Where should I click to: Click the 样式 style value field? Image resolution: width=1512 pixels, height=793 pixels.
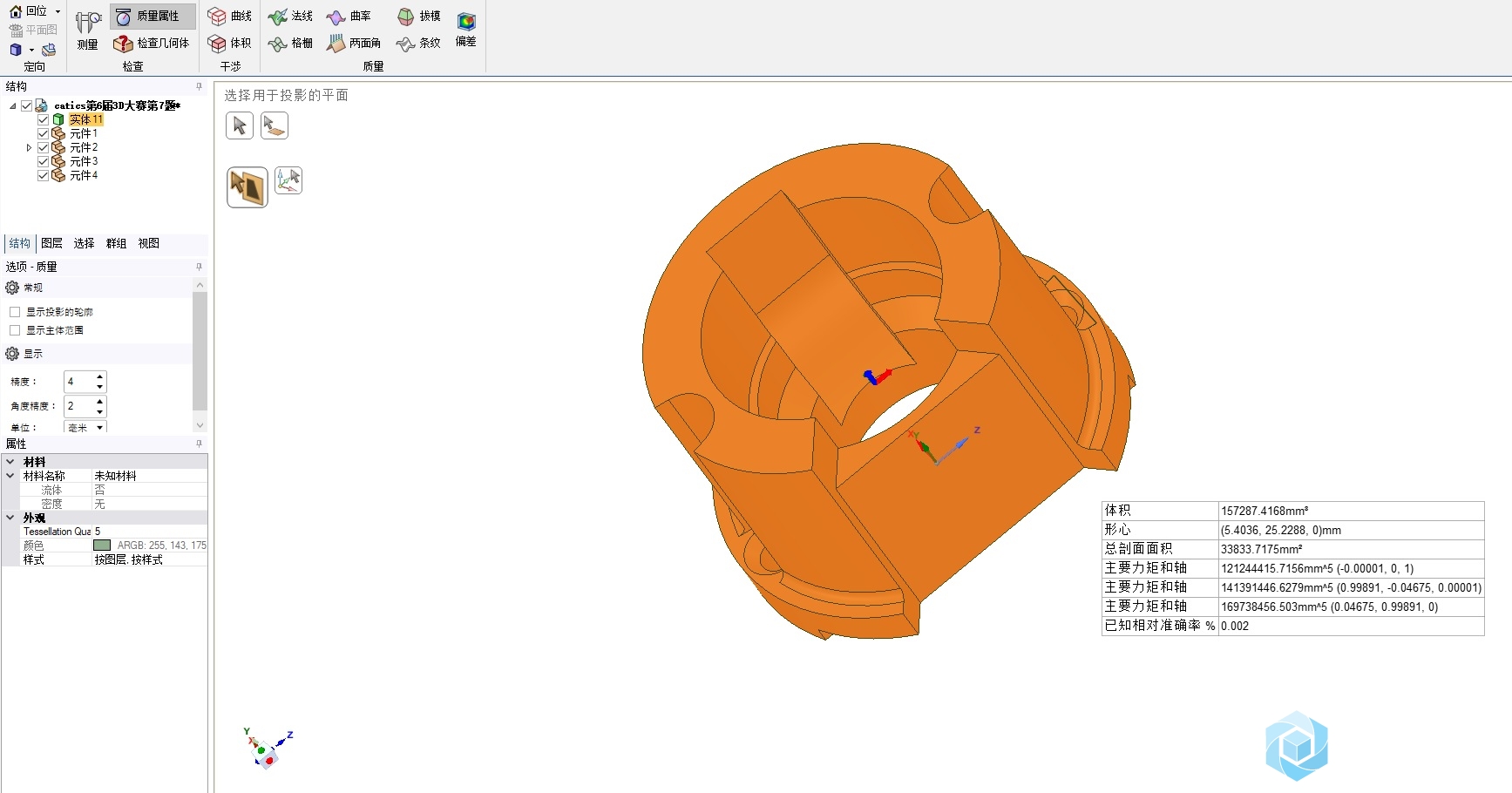pos(150,559)
